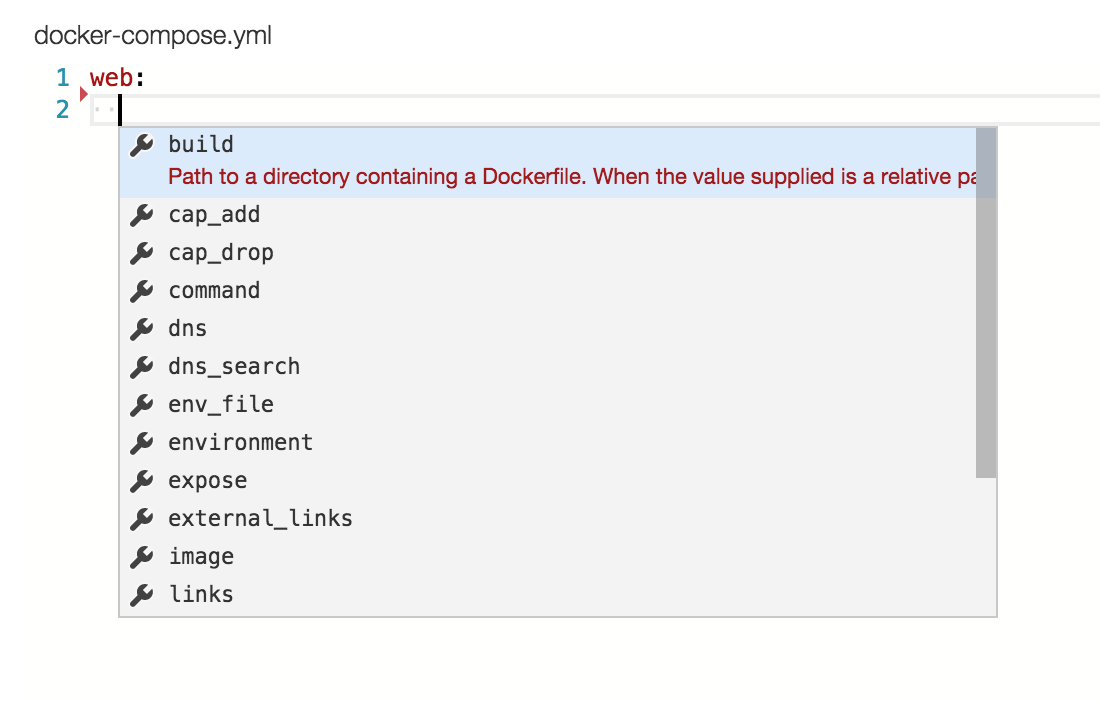Screen dimensions: 1100x702
Task: Click line number 1 in the gutter
Action: (x=63, y=78)
